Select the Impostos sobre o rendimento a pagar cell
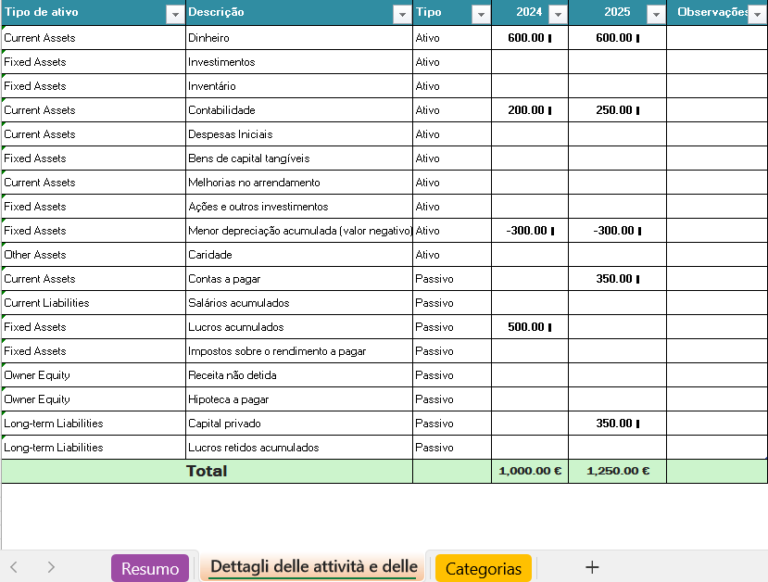The height and width of the screenshot is (582, 768). pos(299,351)
